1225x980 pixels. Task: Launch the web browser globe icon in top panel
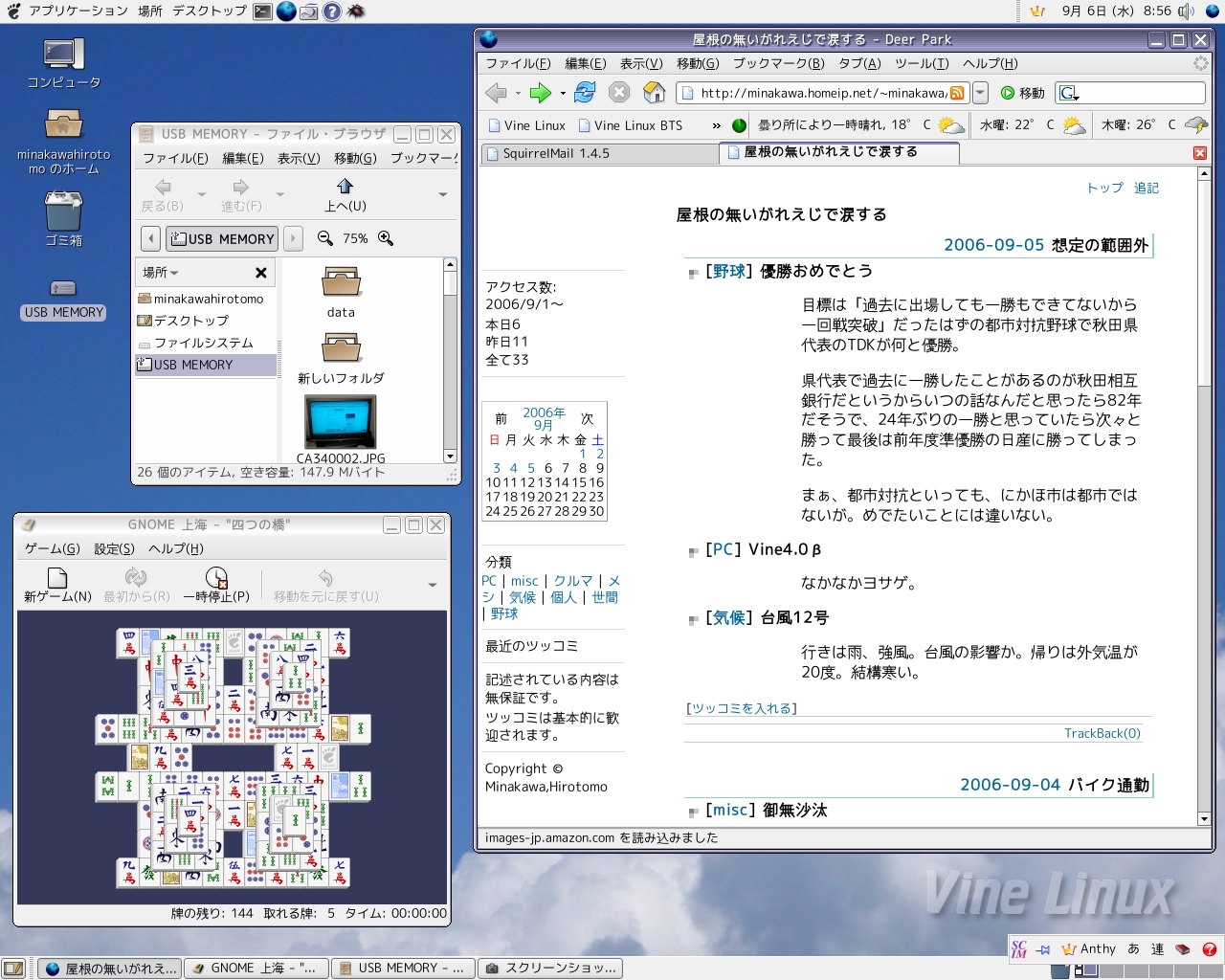tap(286, 11)
